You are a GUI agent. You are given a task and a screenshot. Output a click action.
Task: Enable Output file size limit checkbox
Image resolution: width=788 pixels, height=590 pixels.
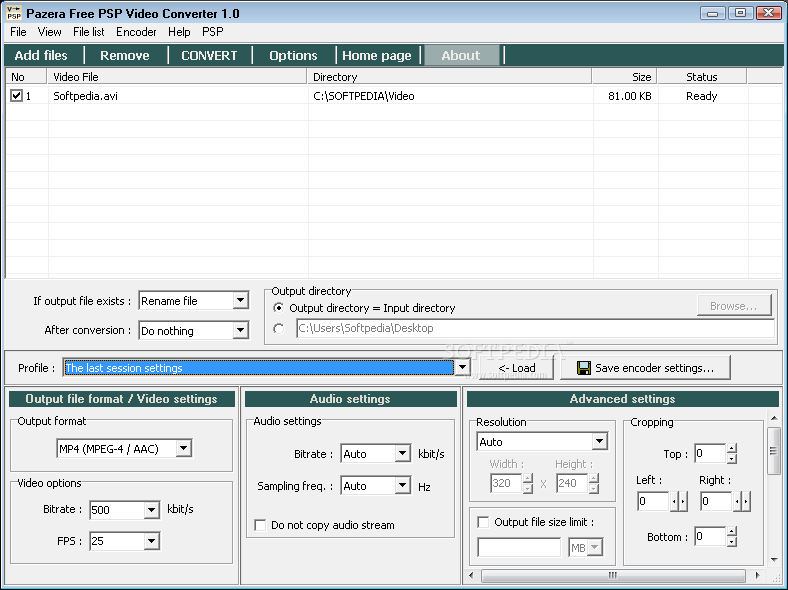[483, 522]
